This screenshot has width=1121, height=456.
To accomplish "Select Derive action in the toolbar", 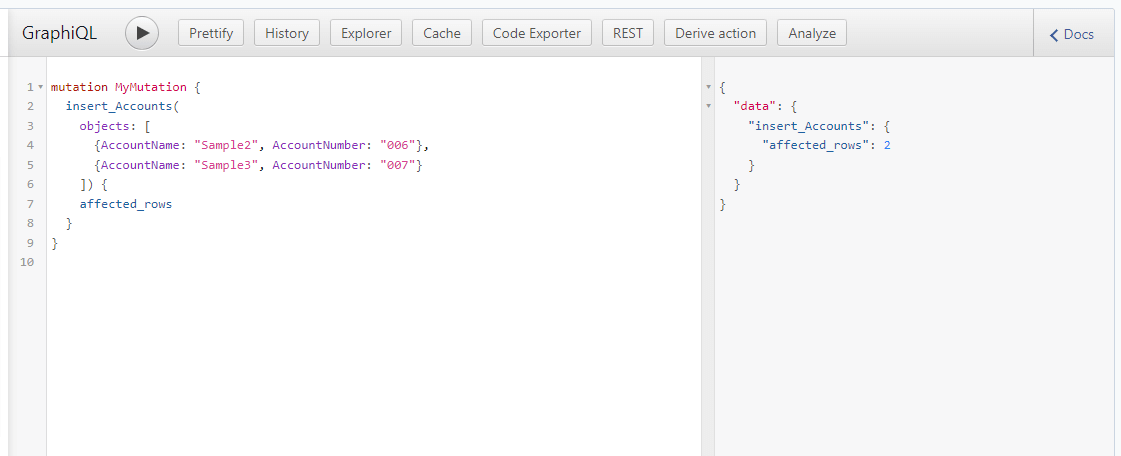I will 715,33.
